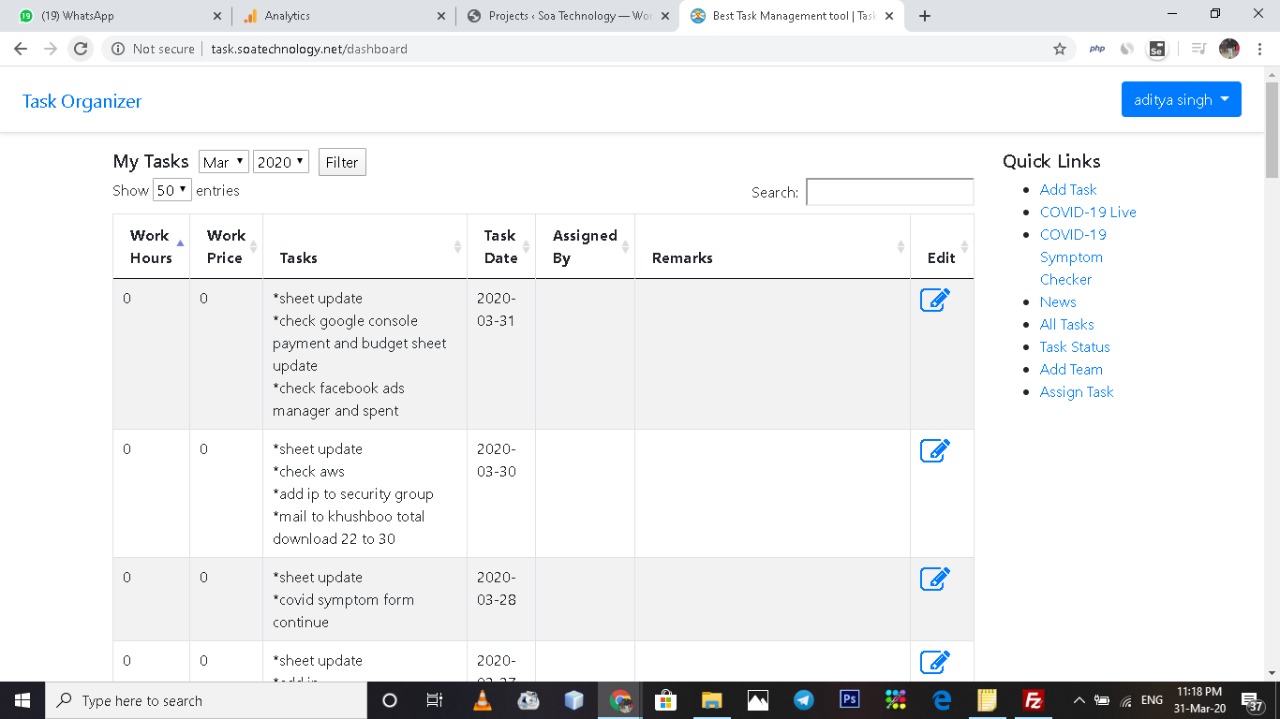This screenshot has width=1280, height=719.
Task: Open the COVID-19 Live quick link
Action: pyautogui.click(x=1088, y=212)
